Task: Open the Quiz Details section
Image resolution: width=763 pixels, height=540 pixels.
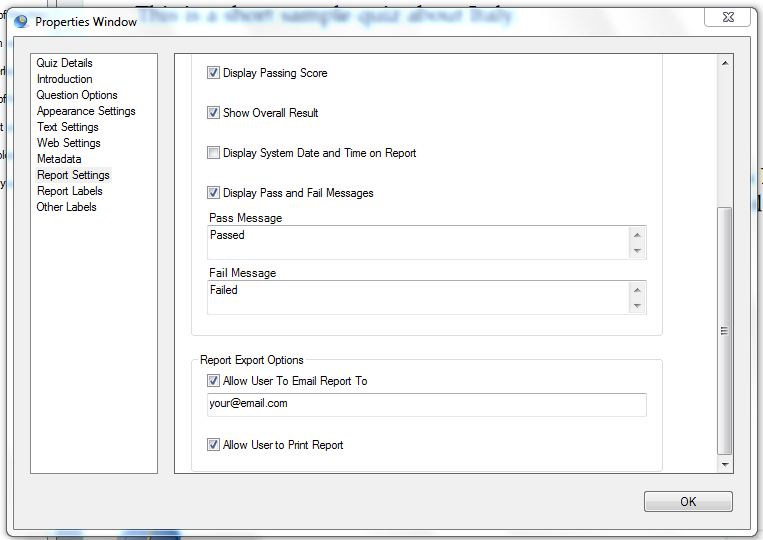Action: pos(64,63)
